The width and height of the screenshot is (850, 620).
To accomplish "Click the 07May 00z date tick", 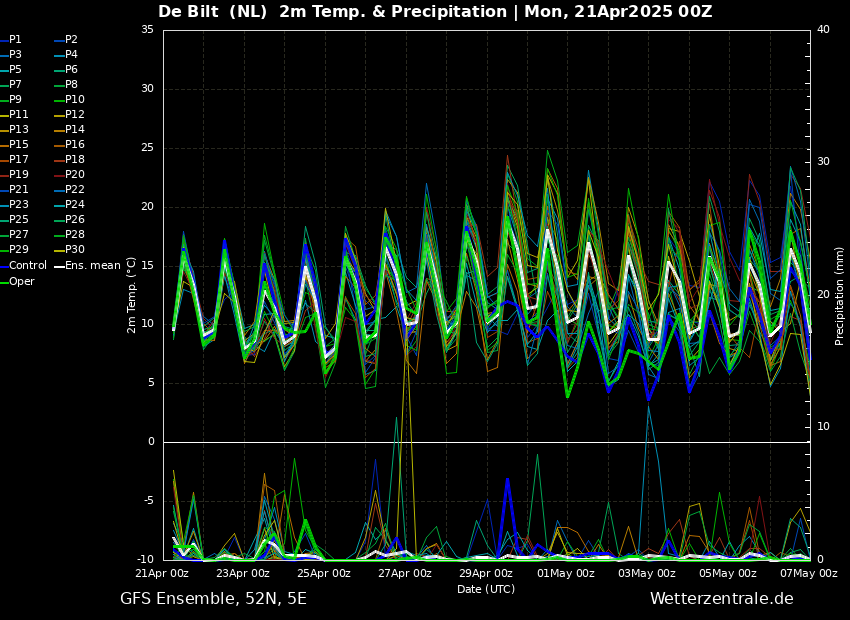I will (808, 573).
